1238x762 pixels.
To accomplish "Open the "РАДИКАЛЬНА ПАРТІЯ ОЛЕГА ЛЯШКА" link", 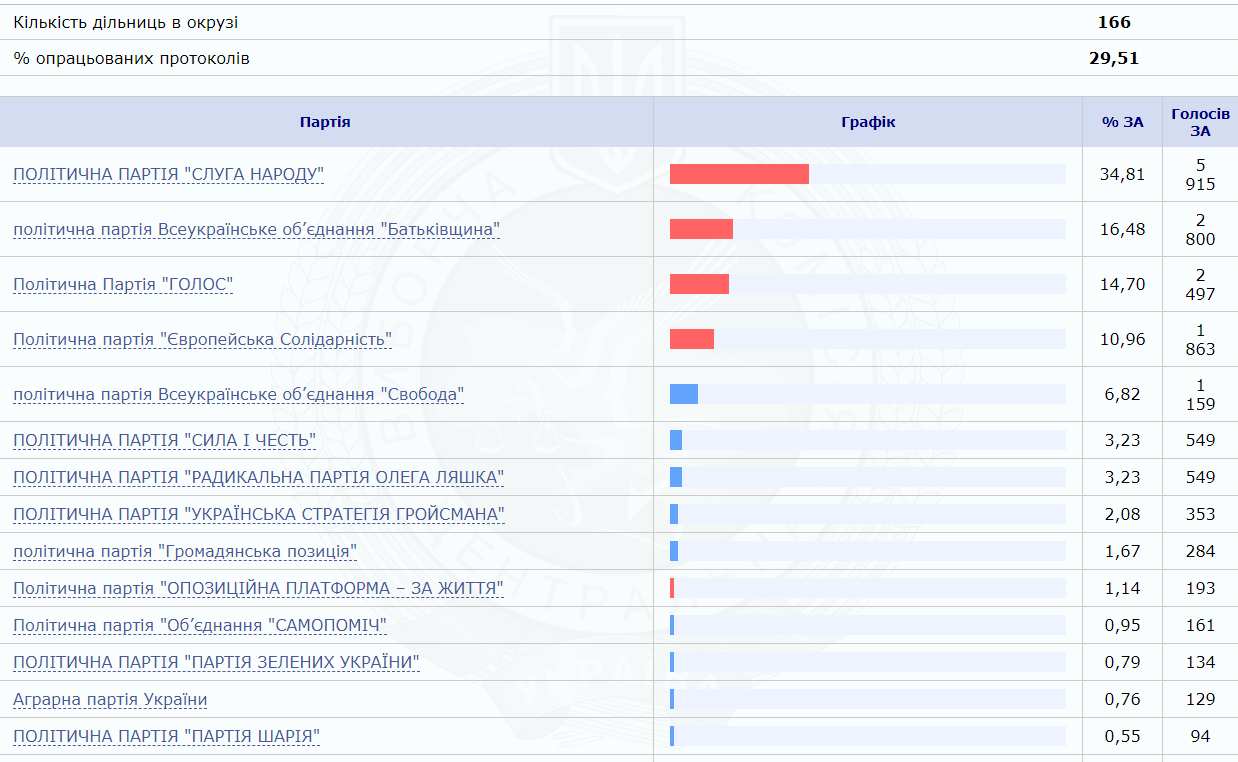I will tap(259, 477).
